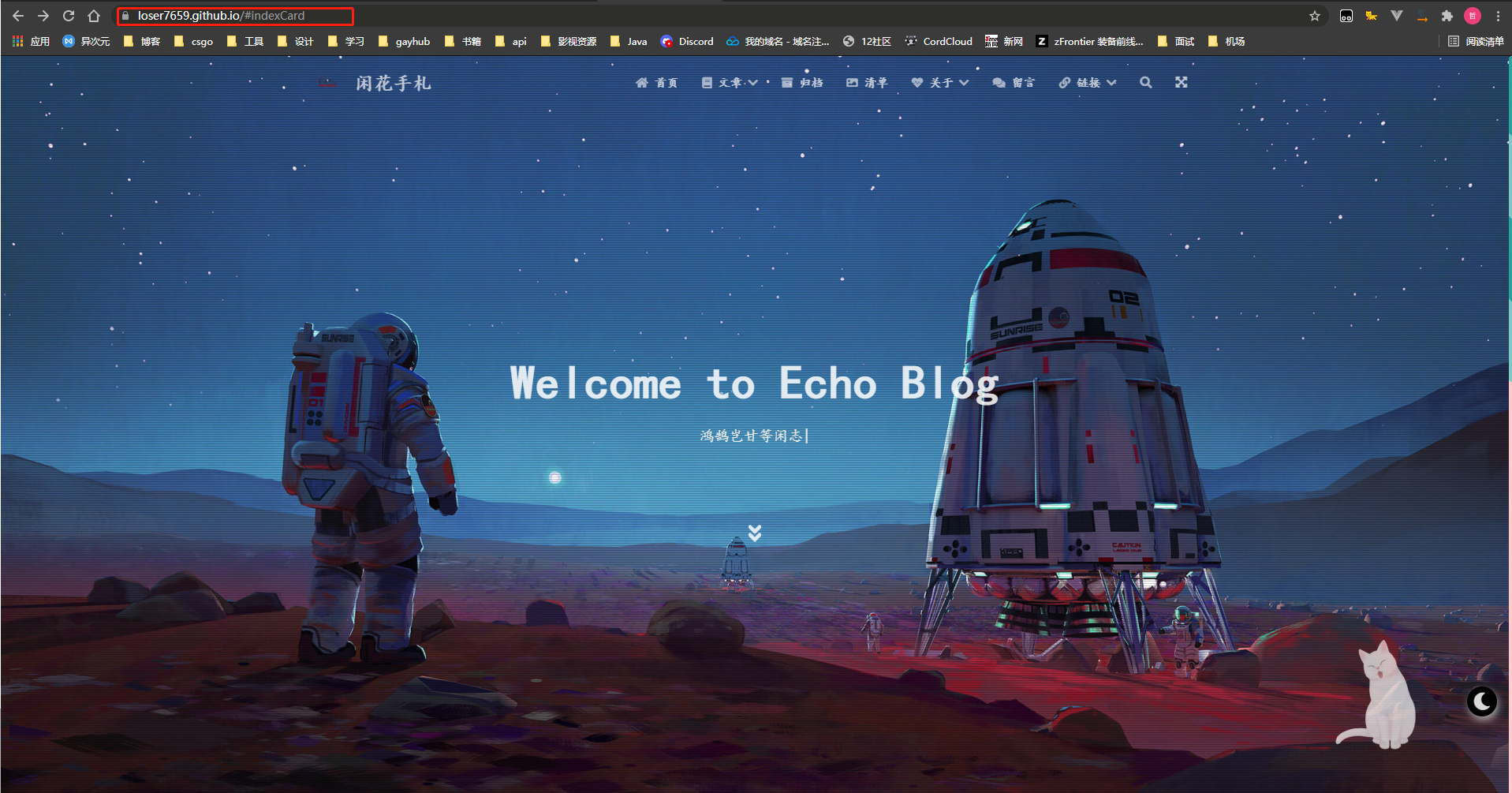Bookmark this page with the star icon
This screenshot has height=793, width=1512.
(x=1315, y=16)
